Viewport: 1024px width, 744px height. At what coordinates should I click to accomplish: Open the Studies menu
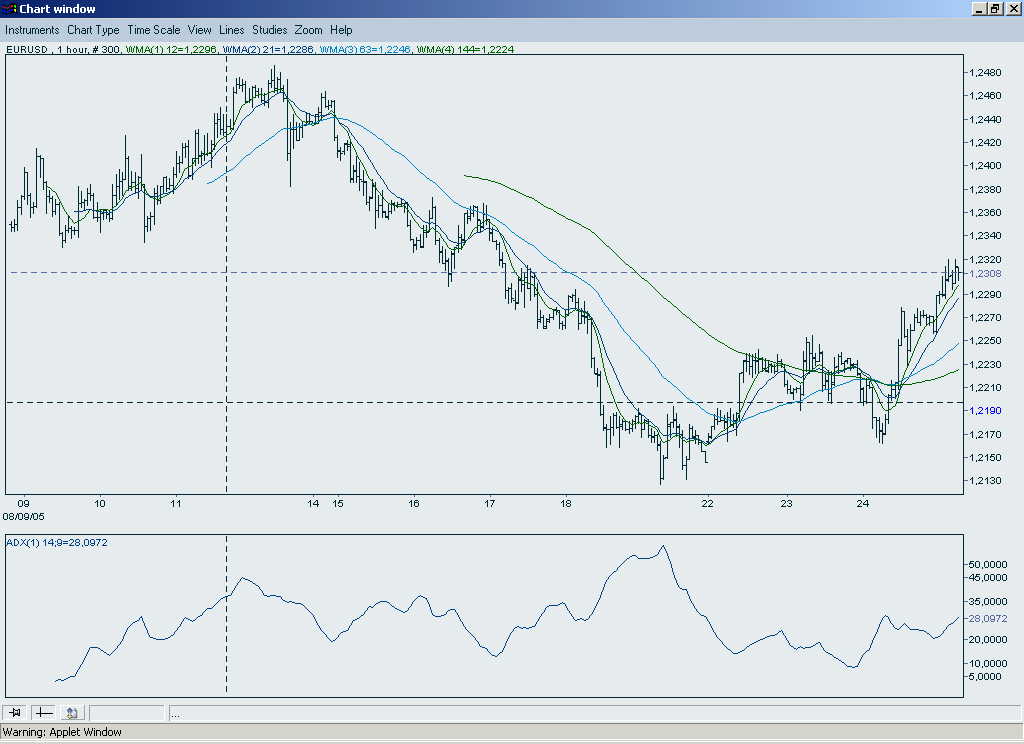click(x=269, y=30)
